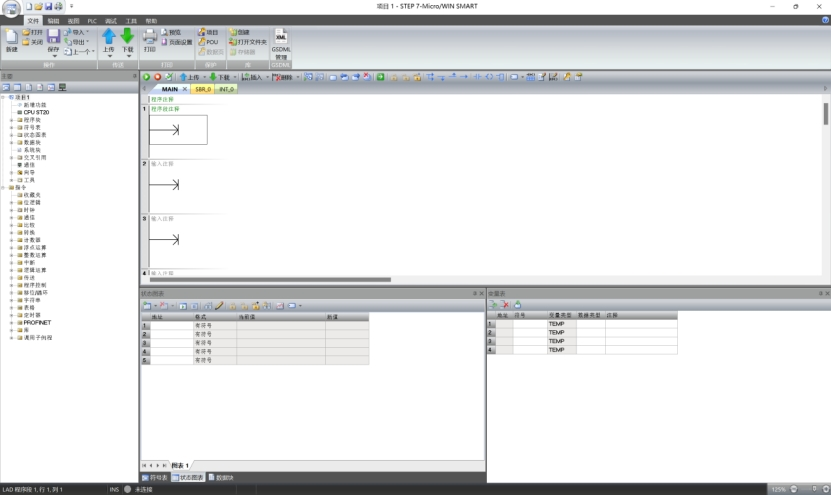Open the Delete dropdown in the editor toolbar
The image size is (831, 495).
(x=286, y=77)
